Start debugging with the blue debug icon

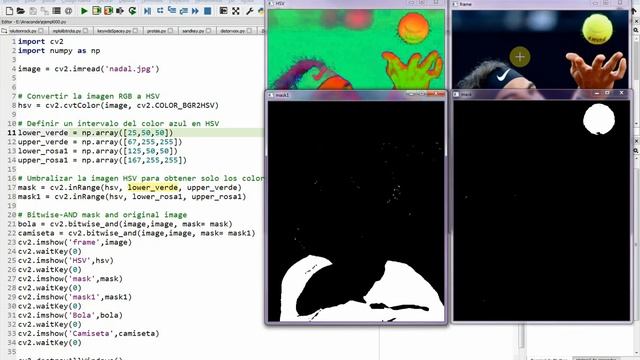(x=147, y=11)
